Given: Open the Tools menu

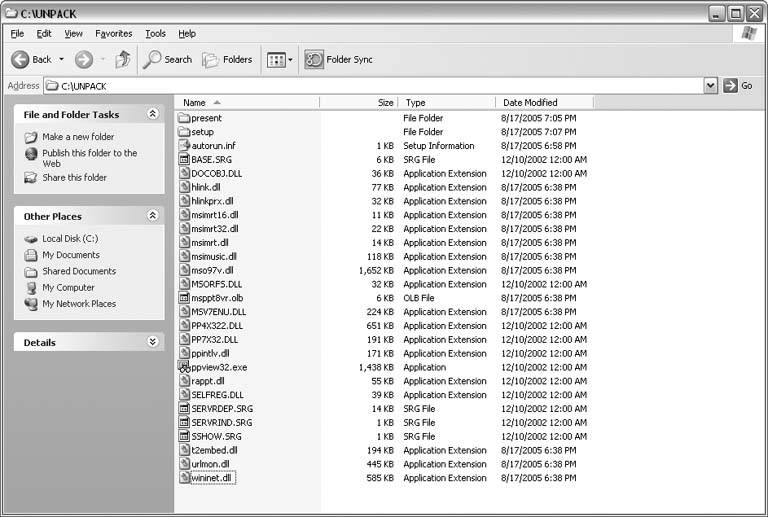Looking at the screenshot, I should 155,33.
